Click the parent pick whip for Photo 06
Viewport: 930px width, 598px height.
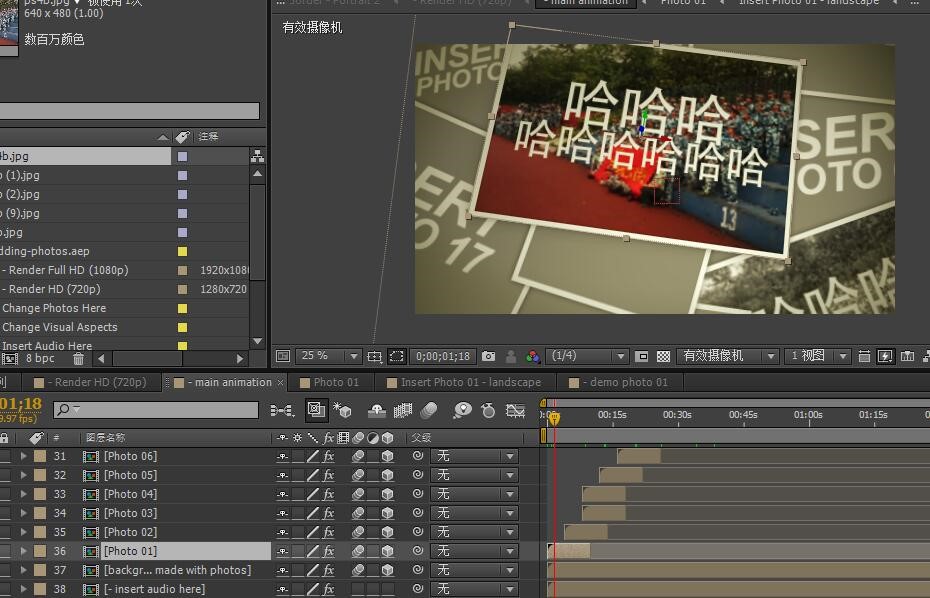(418, 456)
